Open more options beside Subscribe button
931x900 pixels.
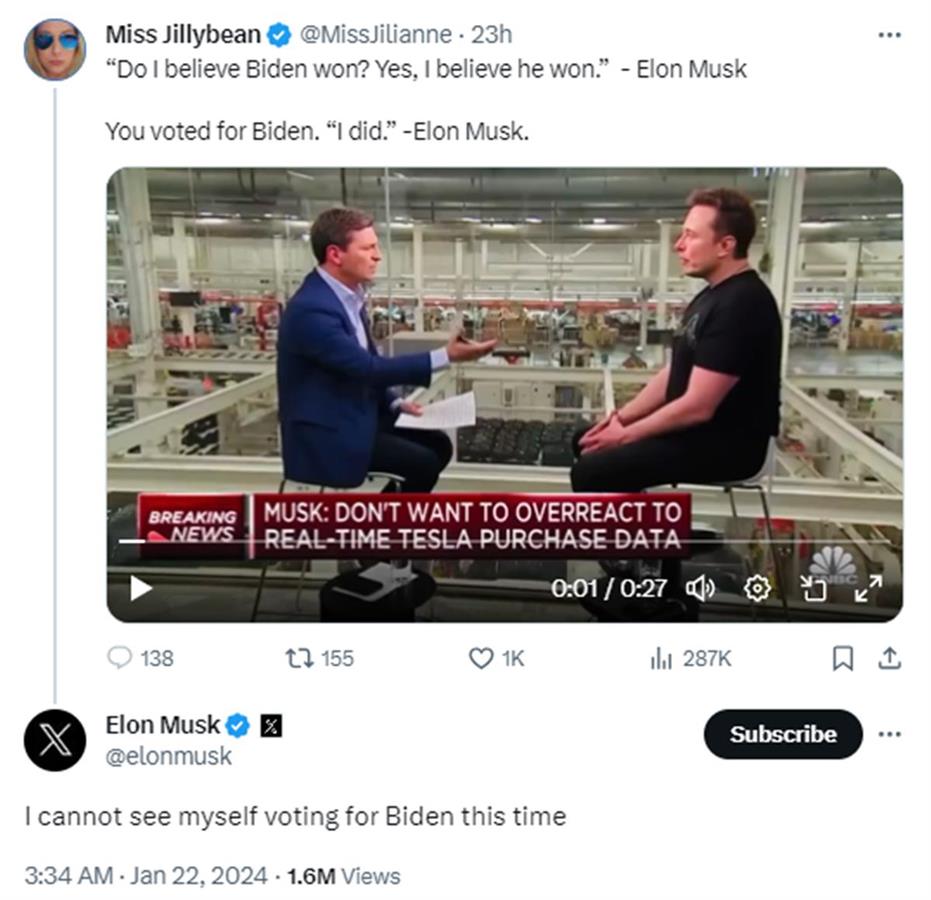pos(889,734)
